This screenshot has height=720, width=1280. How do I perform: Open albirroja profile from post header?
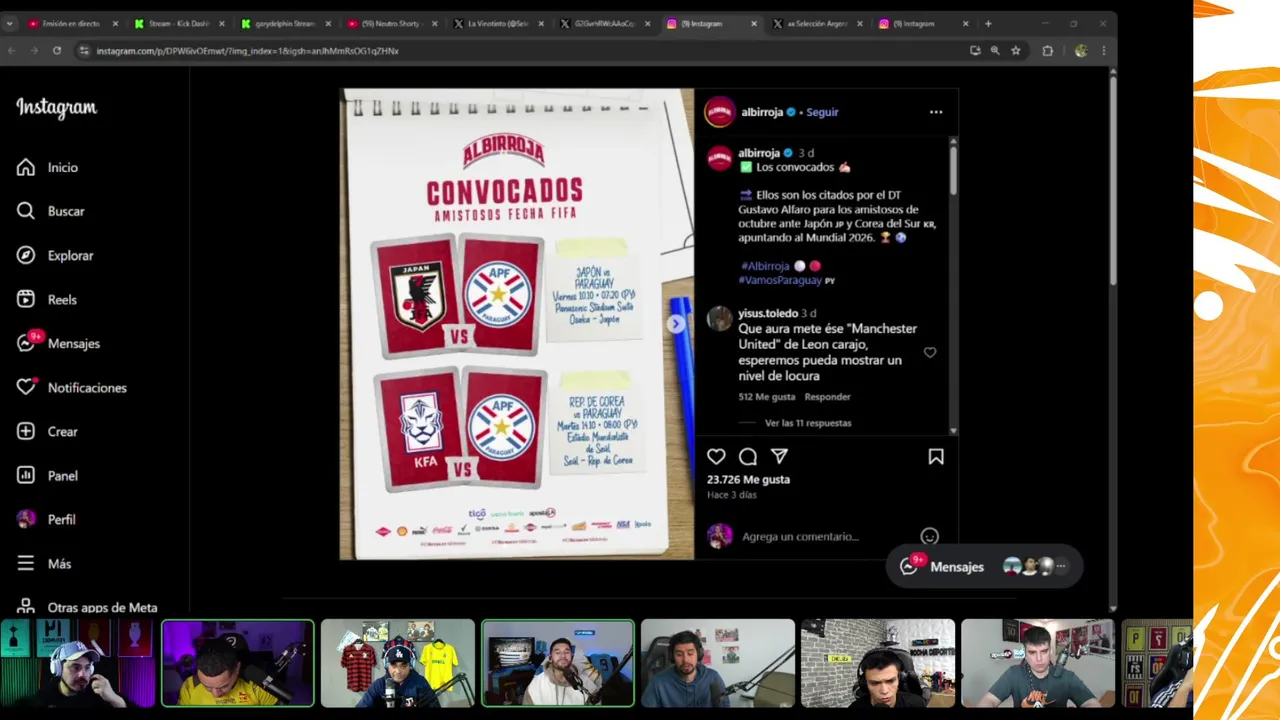tap(762, 112)
